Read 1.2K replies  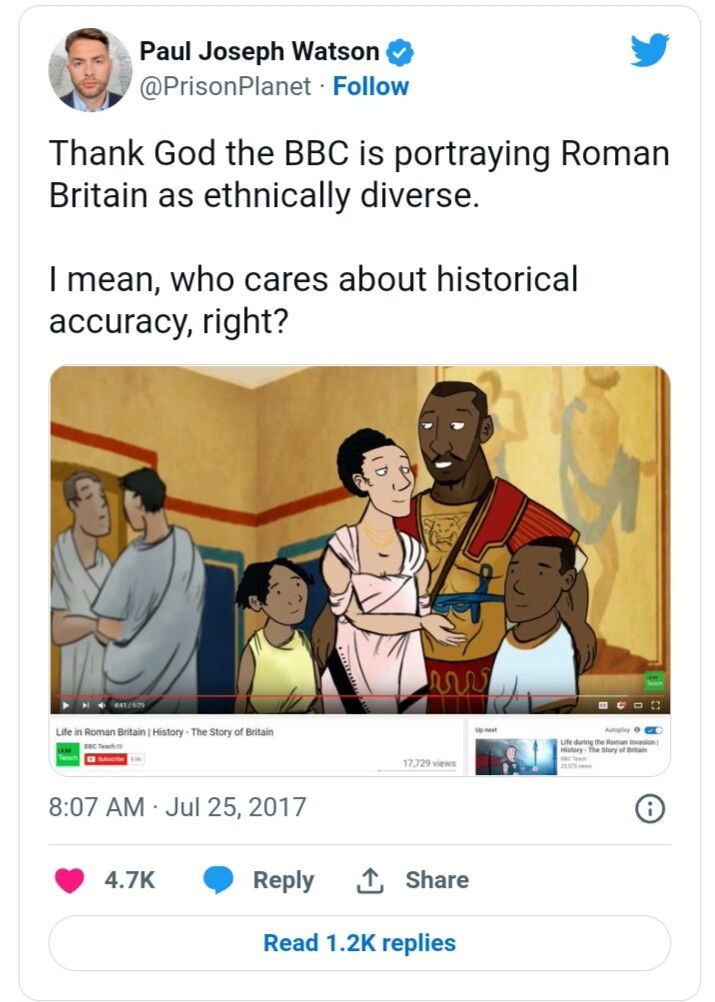tap(359, 943)
